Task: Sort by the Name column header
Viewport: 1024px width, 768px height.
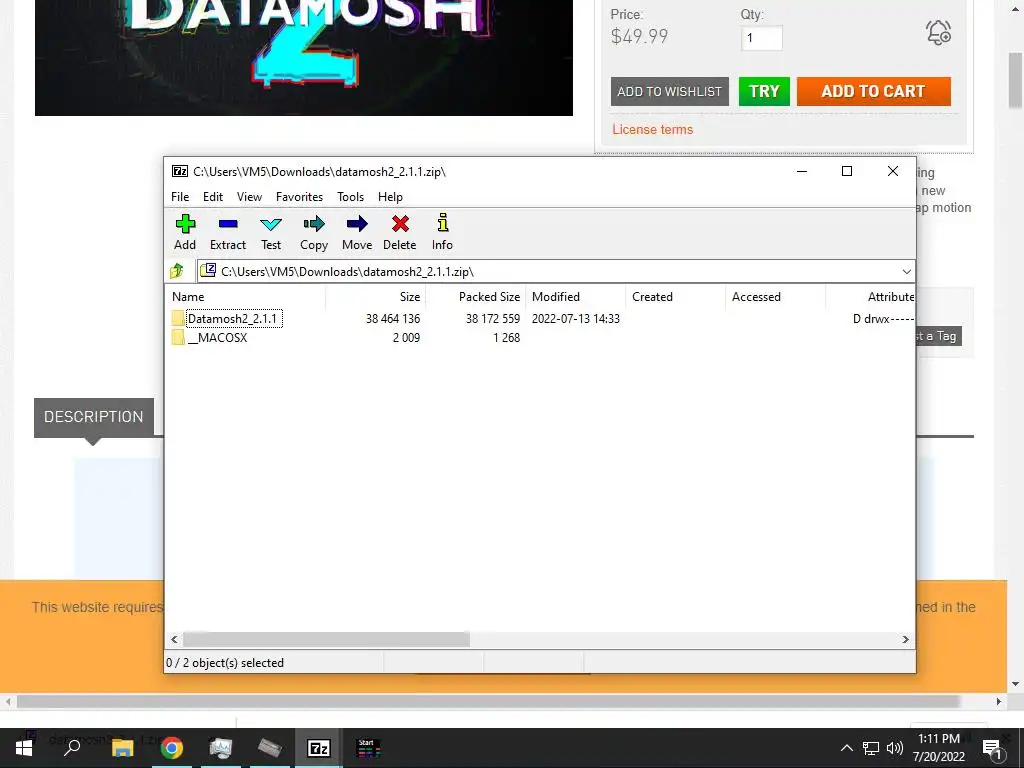Action: pyautogui.click(x=246, y=296)
